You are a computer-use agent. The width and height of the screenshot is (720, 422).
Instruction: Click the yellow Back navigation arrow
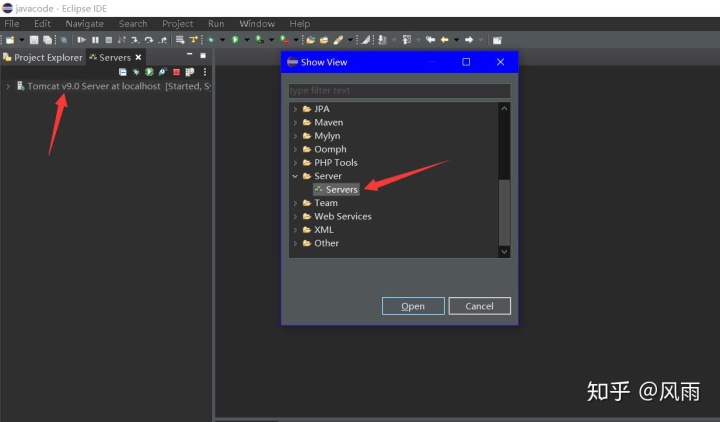[444, 40]
